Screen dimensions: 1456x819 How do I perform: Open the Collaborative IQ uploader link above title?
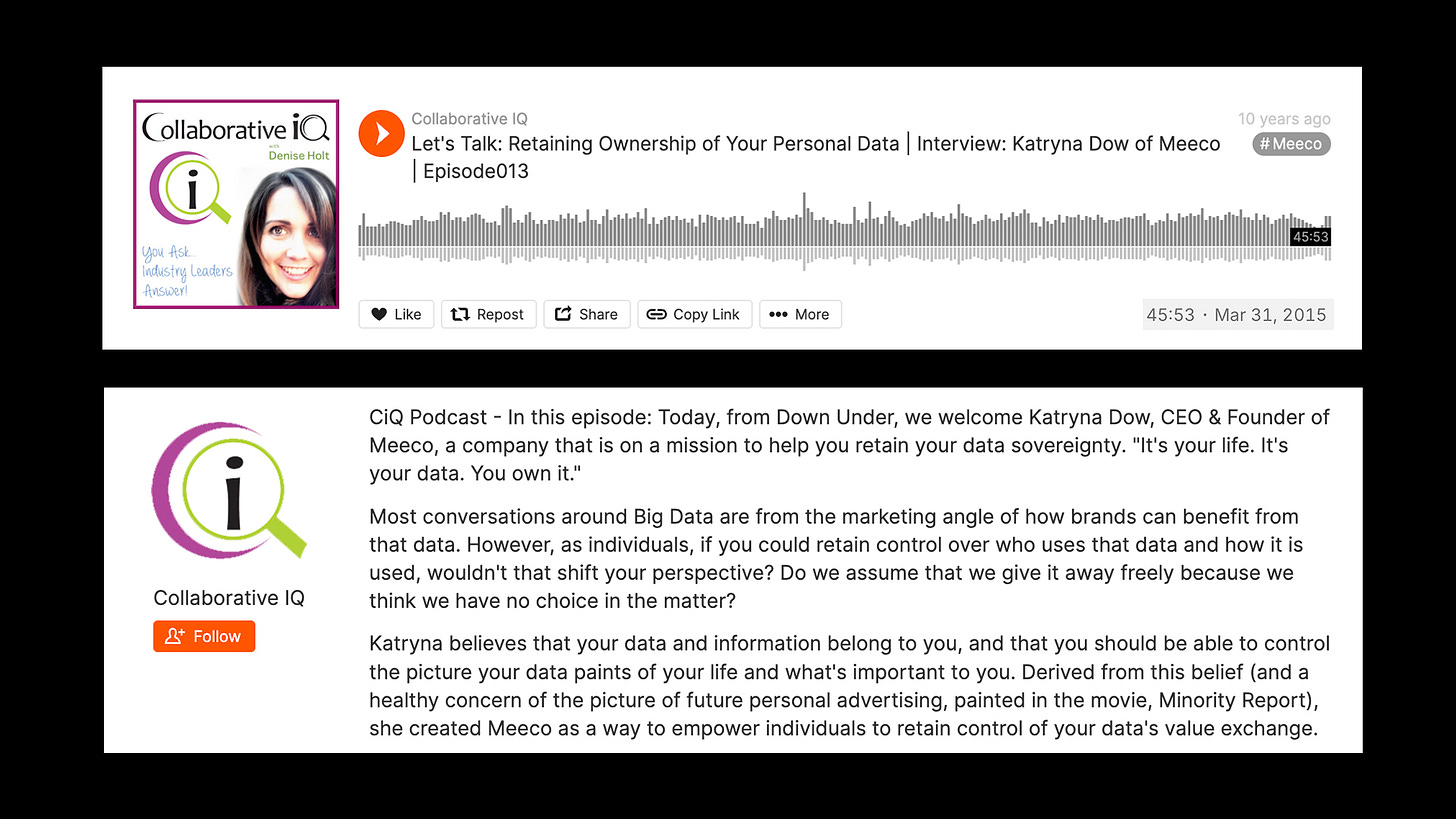469,119
